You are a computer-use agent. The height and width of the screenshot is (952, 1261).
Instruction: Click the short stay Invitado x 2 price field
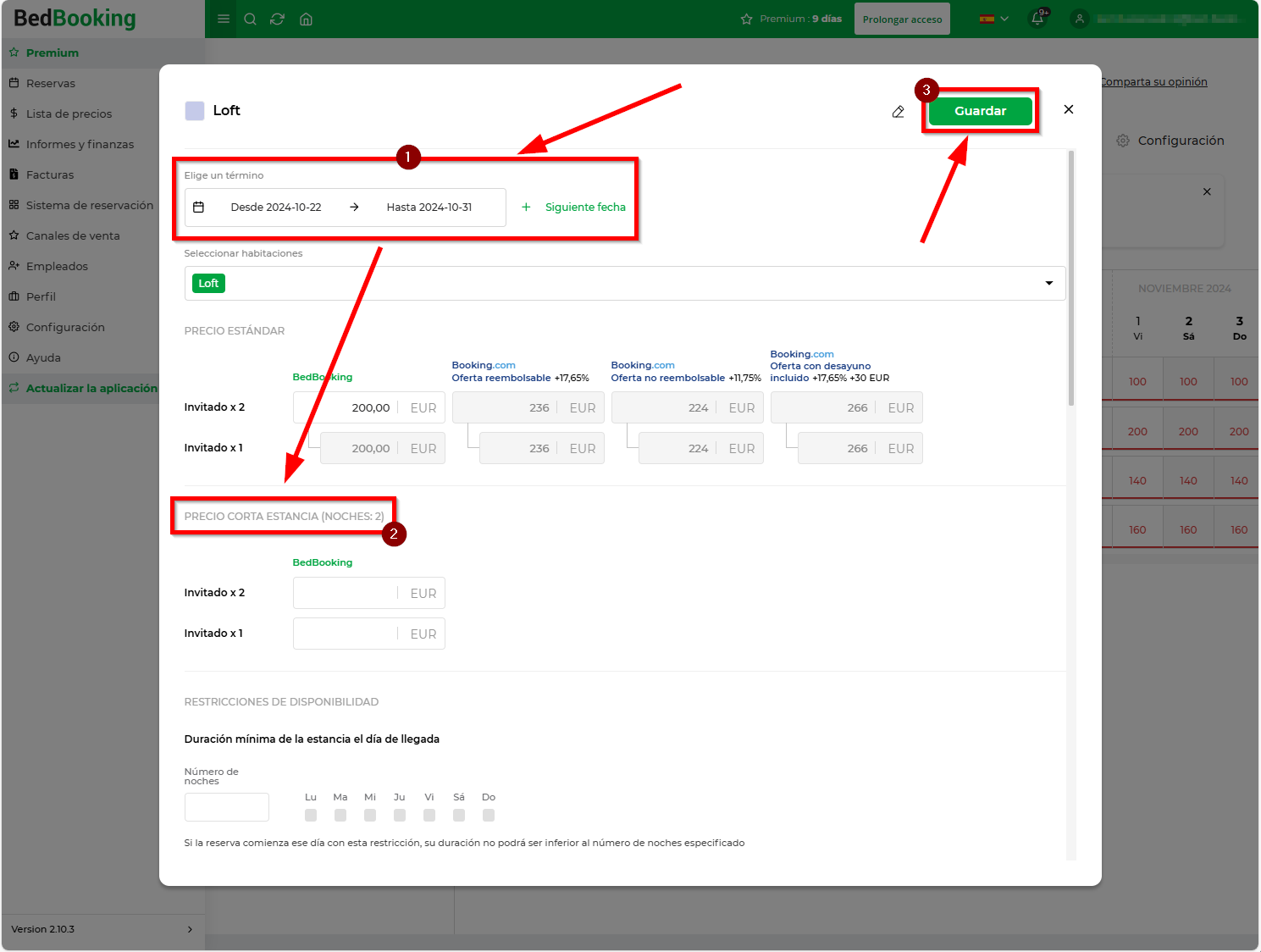point(368,593)
